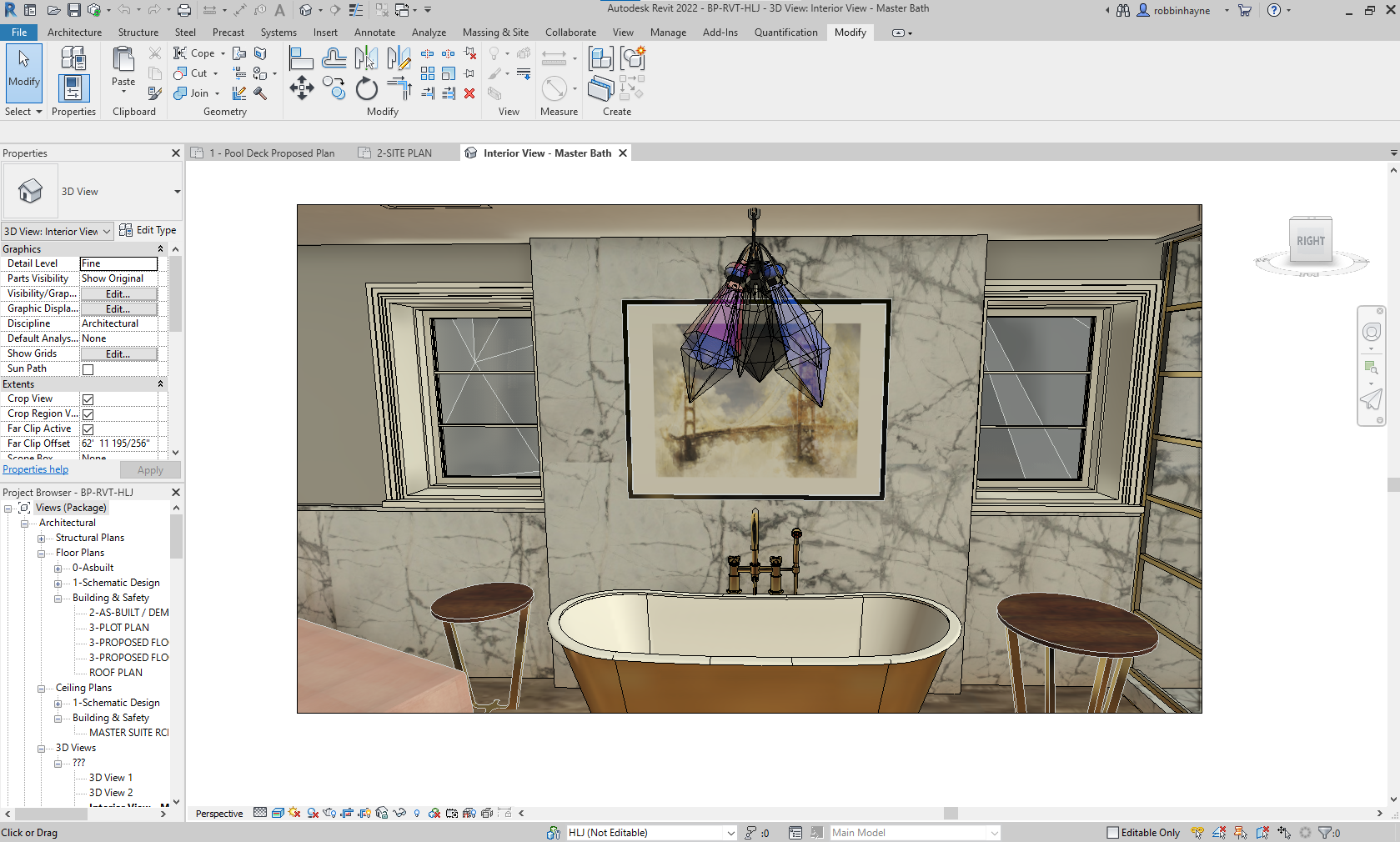
Task: Click the Detail Level value field
Action: (118, 263)
